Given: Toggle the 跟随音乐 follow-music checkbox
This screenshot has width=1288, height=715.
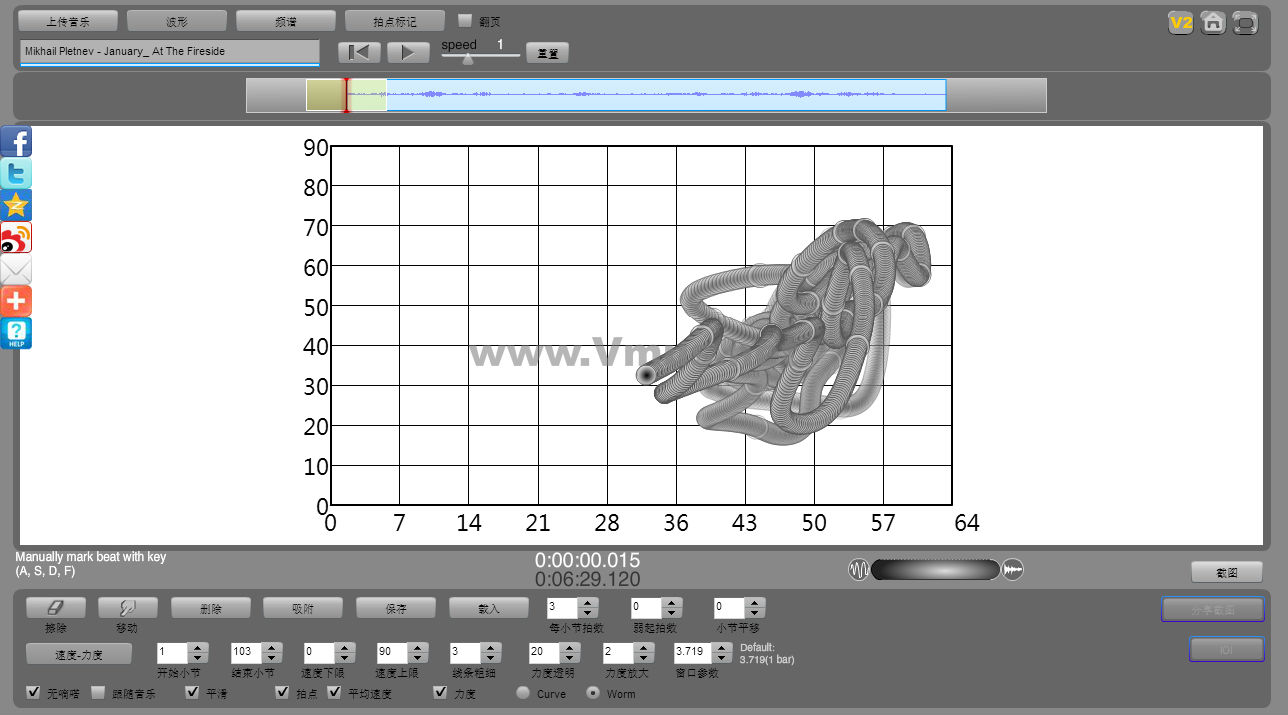Looking at the screenshot, I should coord(99,692).
